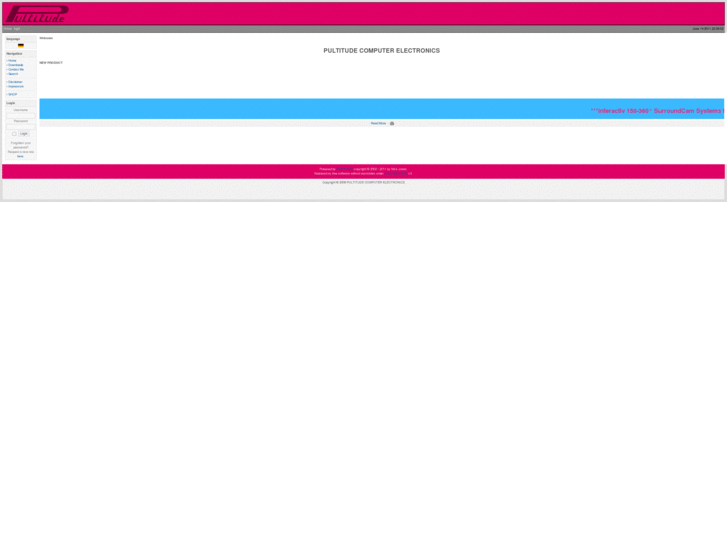This screenshot has width=727, height=545.
Task: Open Home in the Navigation panel
Action: coord(12,61)
